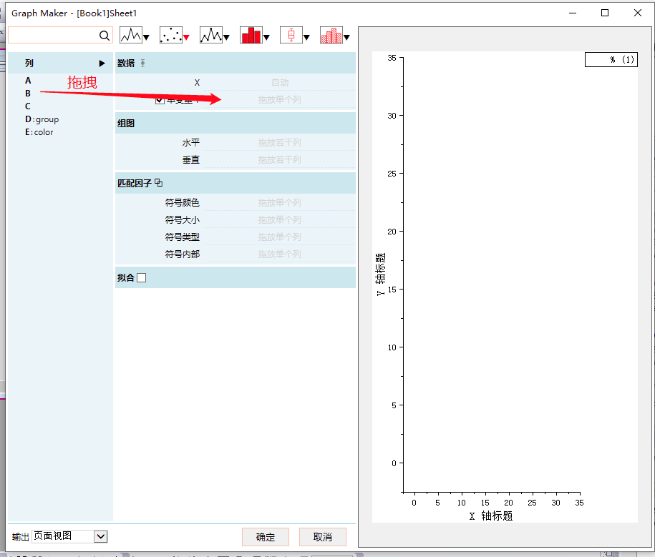Viewport: 655px width, 557px height.
Task: Click the 符号类型 drop field
Action: (279, 237)
